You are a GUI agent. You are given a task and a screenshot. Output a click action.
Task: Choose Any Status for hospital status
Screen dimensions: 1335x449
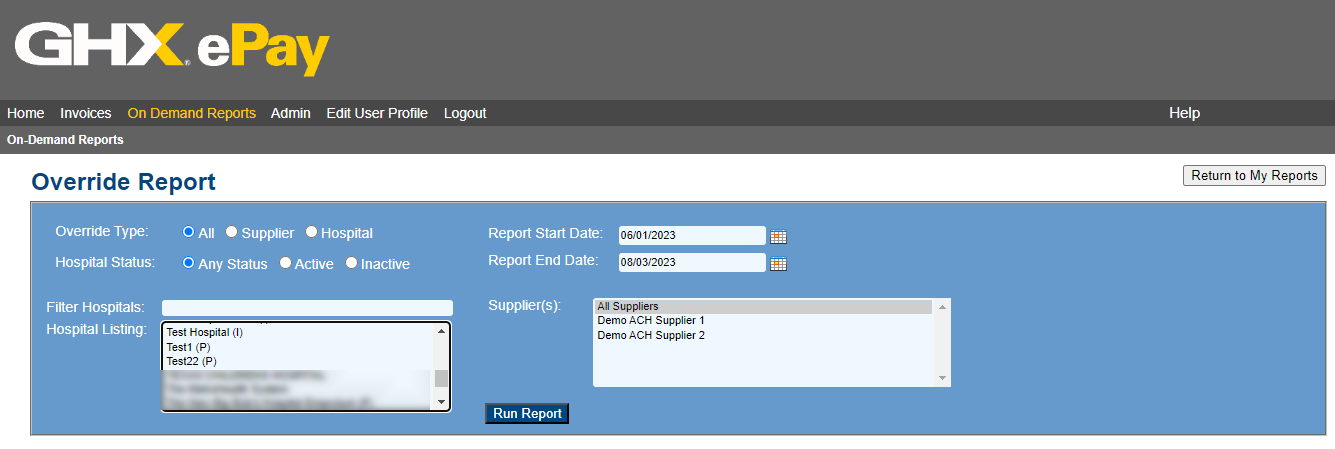(188, 263)
